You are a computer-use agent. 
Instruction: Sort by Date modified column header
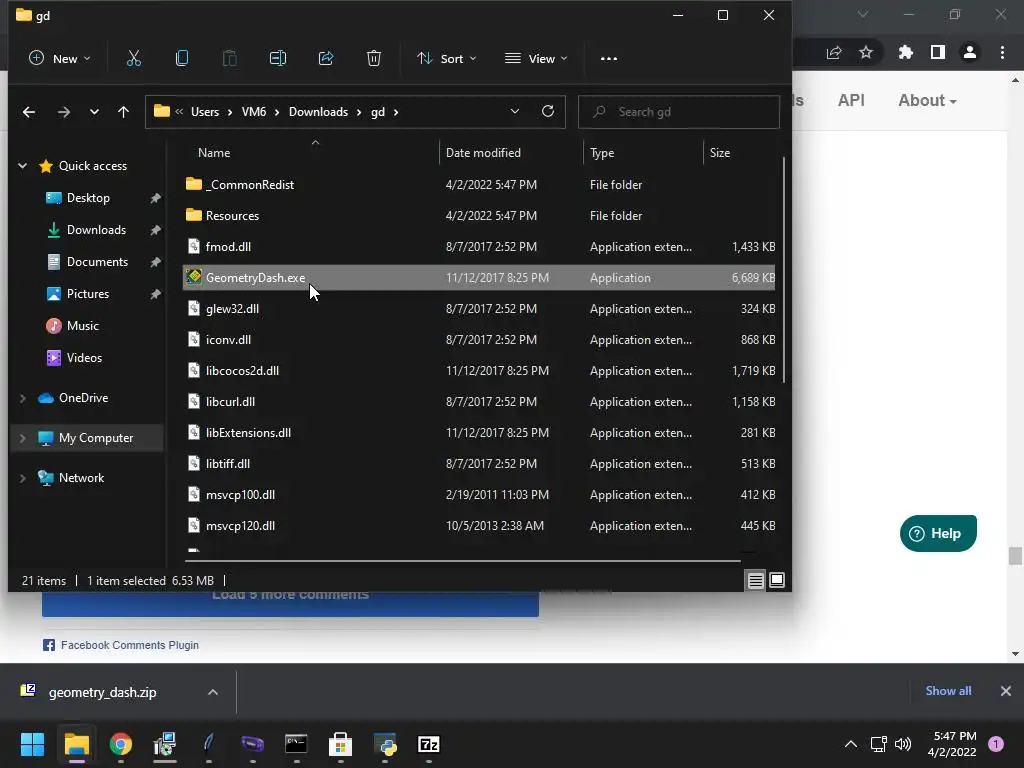point(483,153)
